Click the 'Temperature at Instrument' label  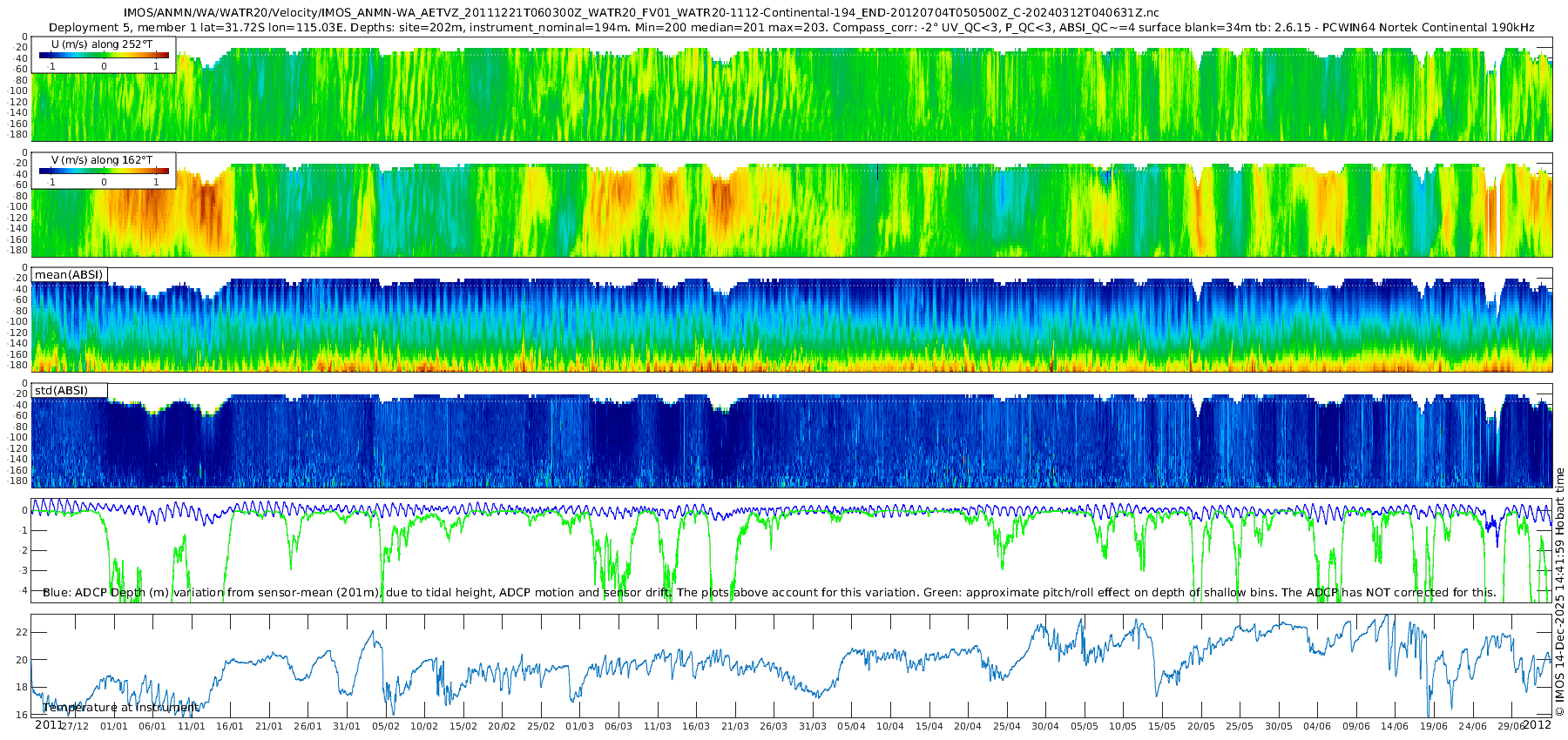pyautogui.click(x=120, y=708)
